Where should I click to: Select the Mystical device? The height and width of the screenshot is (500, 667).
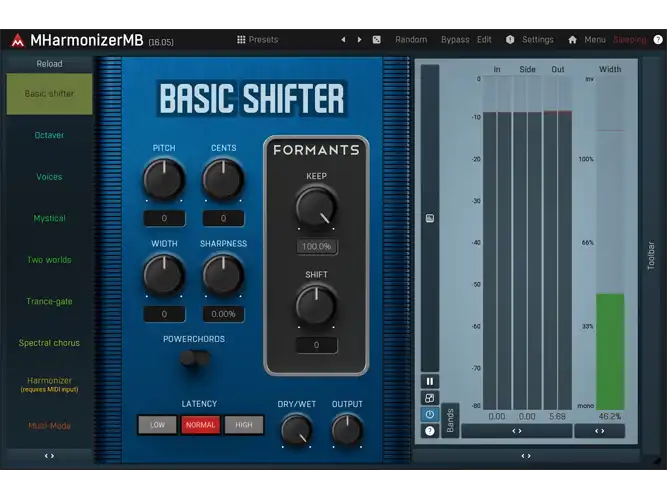coord(49,218)
